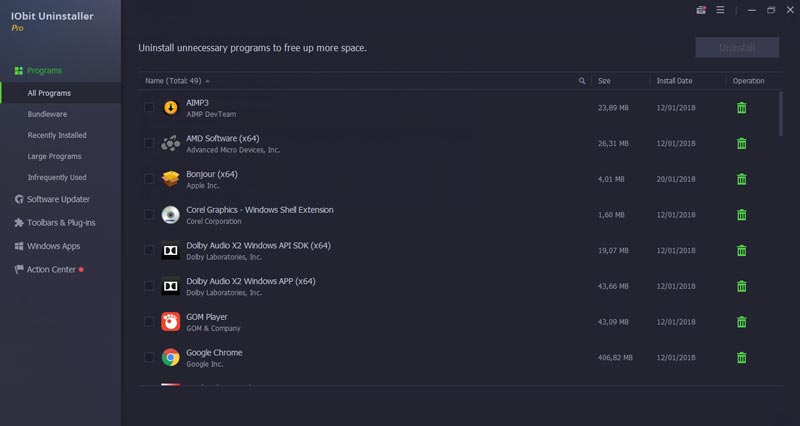Image resolution: width=800 pixels, height=426 pixels.
Task: Open the toolbox icon in title bar
Action: pyautogui.click(x=701, y=10)
